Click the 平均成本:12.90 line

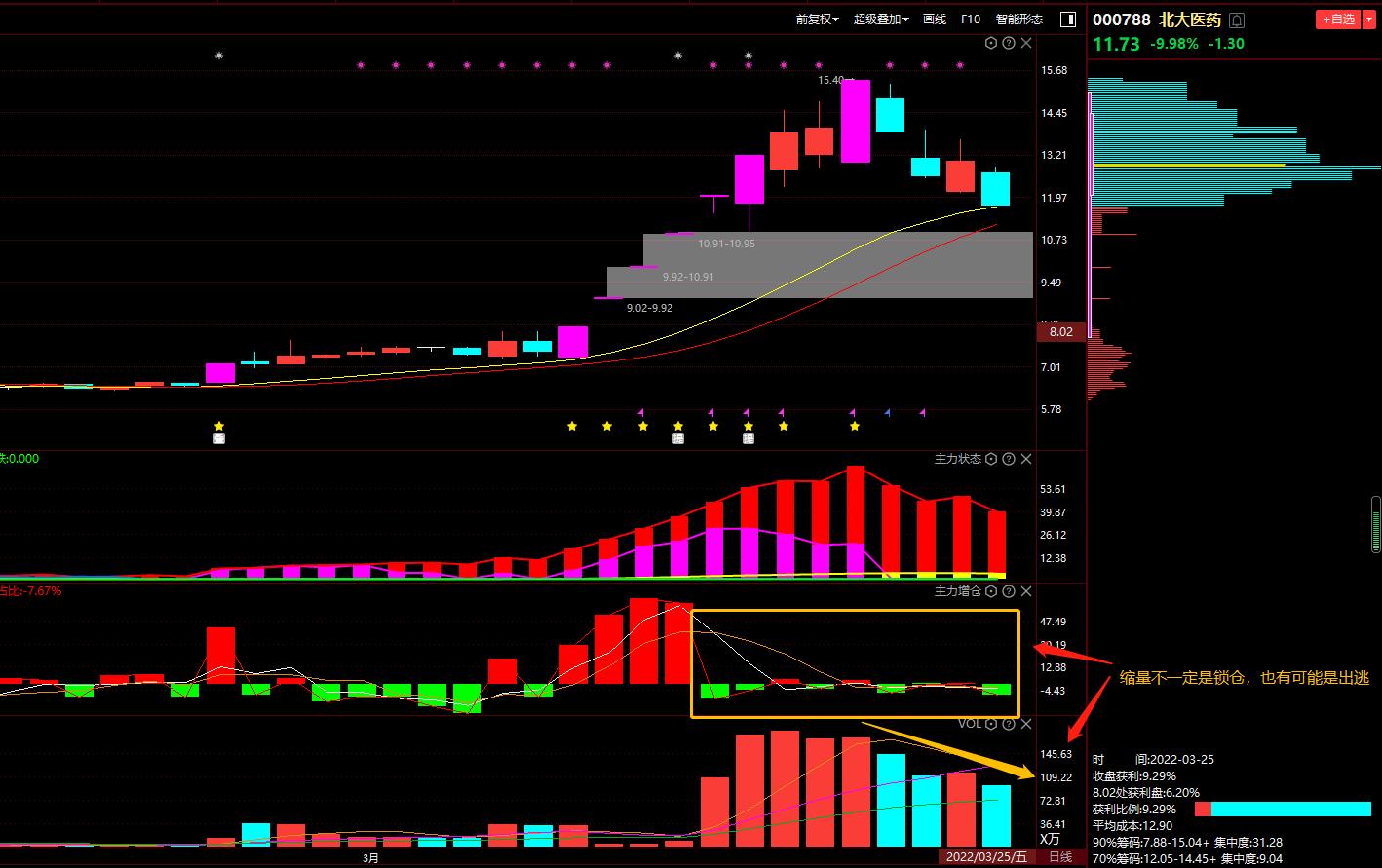point(1132,826)
